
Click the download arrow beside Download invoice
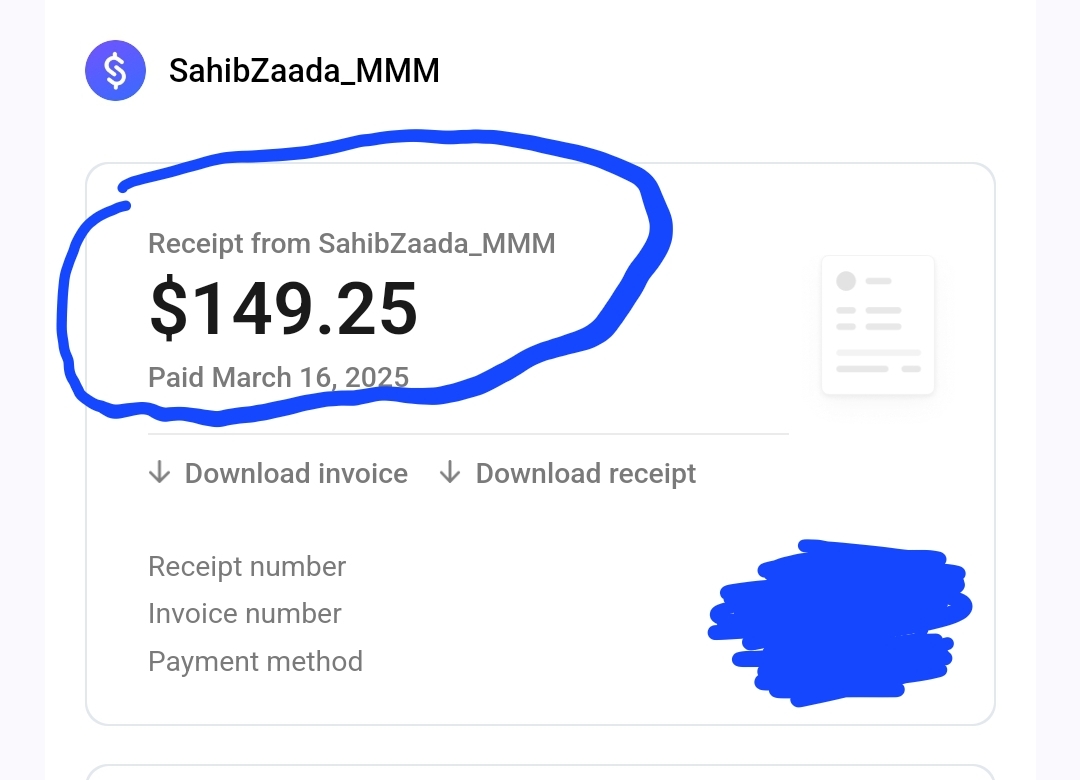click(x=160, y=473)
